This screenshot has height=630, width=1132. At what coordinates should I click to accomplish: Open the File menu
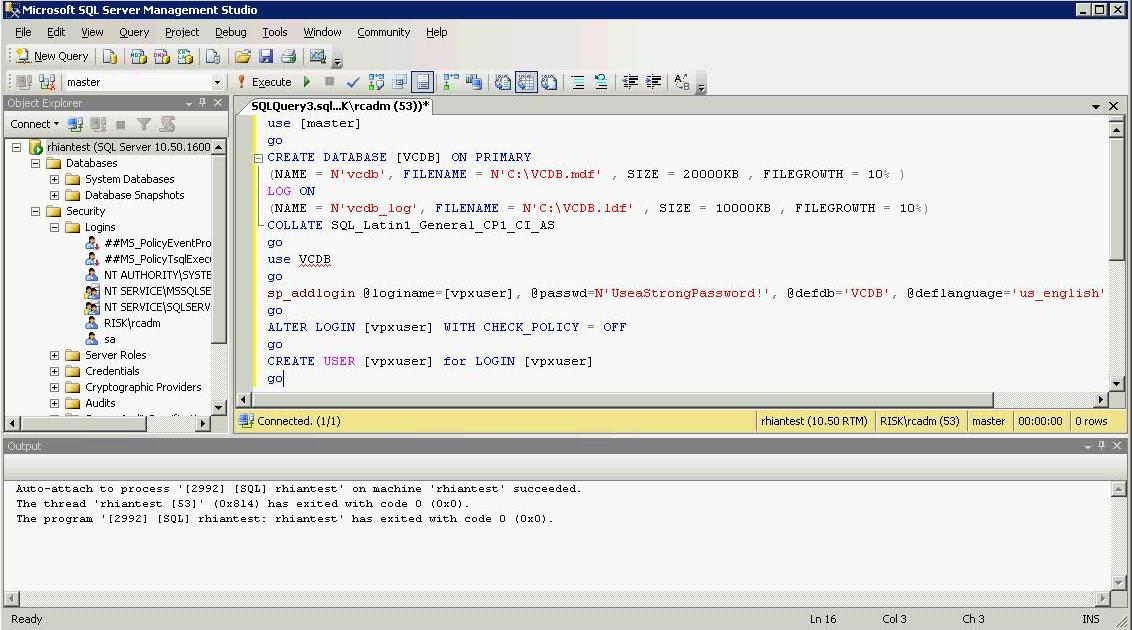[23, 32]
